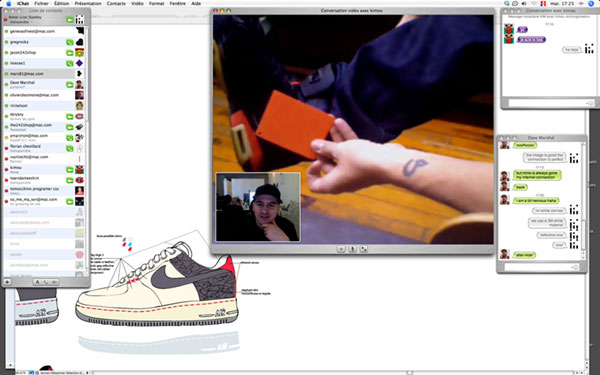The width and height of the screenshot is (600, 375).
Task: Click the audio icon beside florian chevillard
Action: coord(70,148)
